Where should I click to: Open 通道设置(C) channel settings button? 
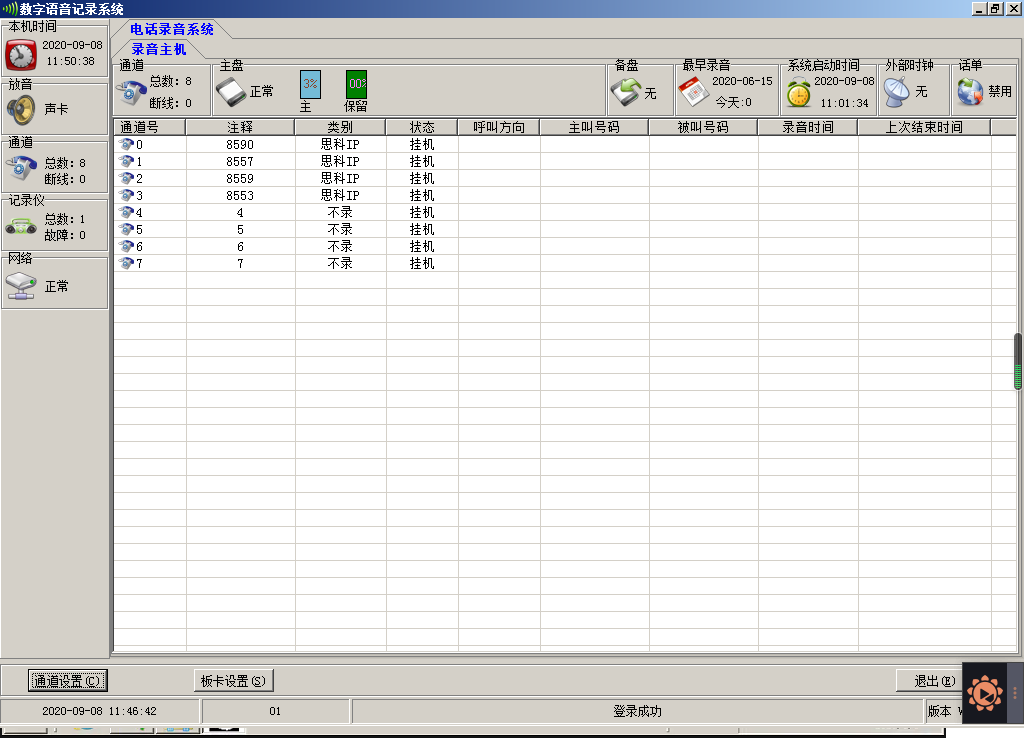(x=67, y=681)
